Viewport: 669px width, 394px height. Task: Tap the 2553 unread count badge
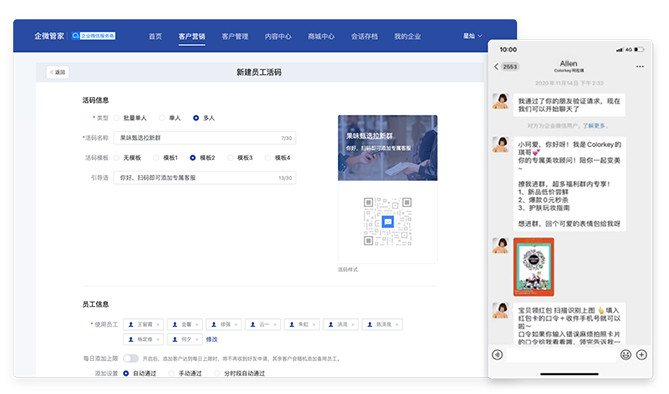509,67
